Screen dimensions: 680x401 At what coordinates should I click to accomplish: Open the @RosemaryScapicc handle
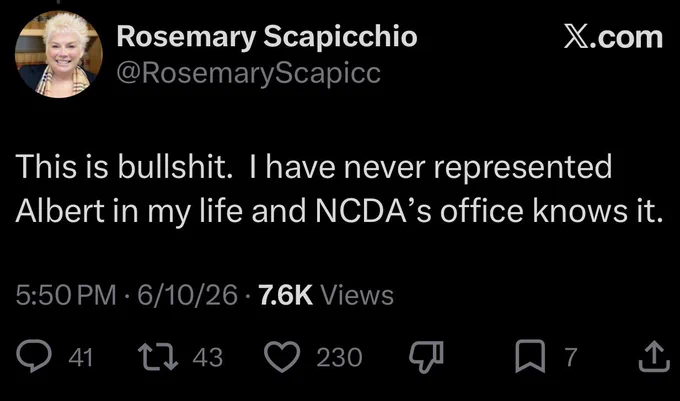pos(248,73)
